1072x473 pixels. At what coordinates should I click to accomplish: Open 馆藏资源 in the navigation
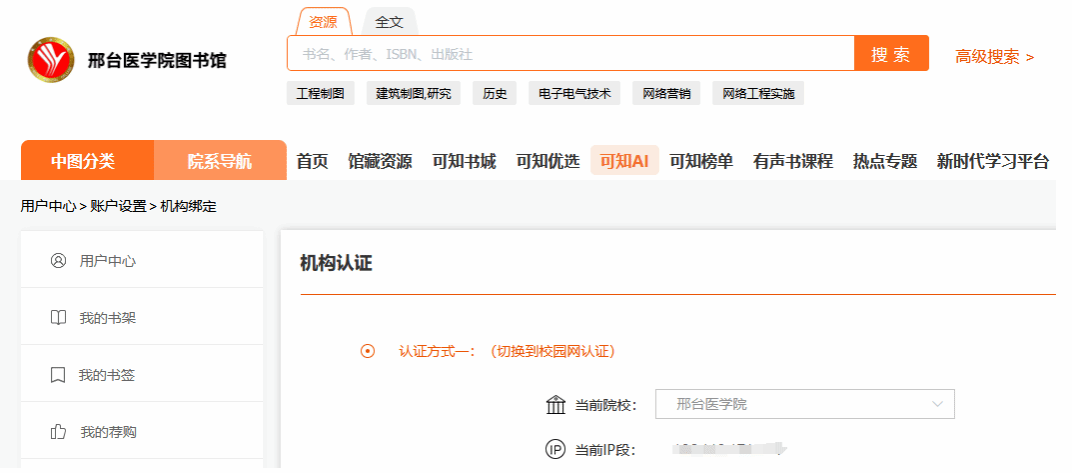point(380,161)
